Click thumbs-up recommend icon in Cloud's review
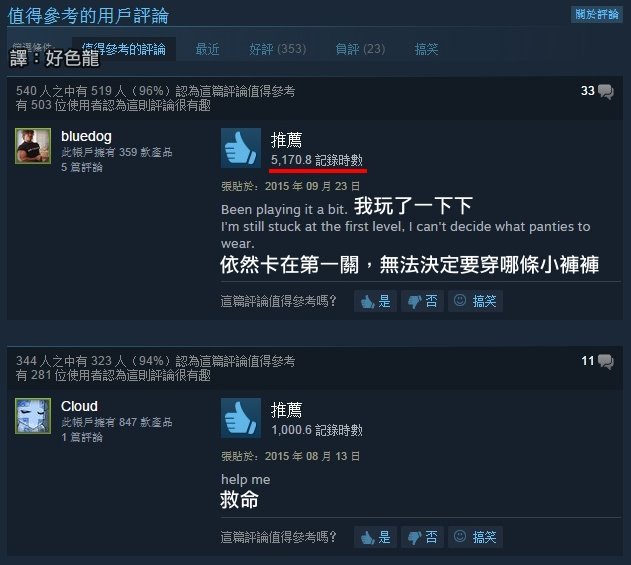Viewport: 631px width, 565px height. point(241,418)
